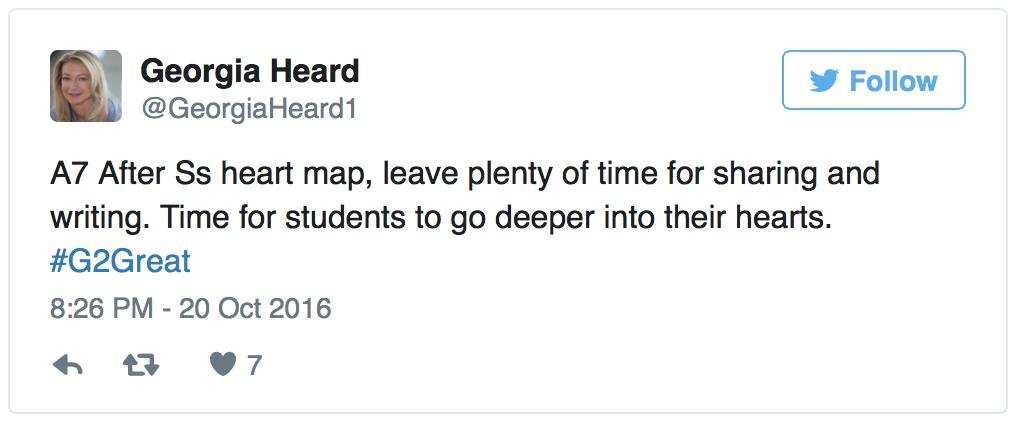Screen dimensions: 1020x428
Task: Click the 20 Oct 2016 date text
Action: tap(256, 308)
